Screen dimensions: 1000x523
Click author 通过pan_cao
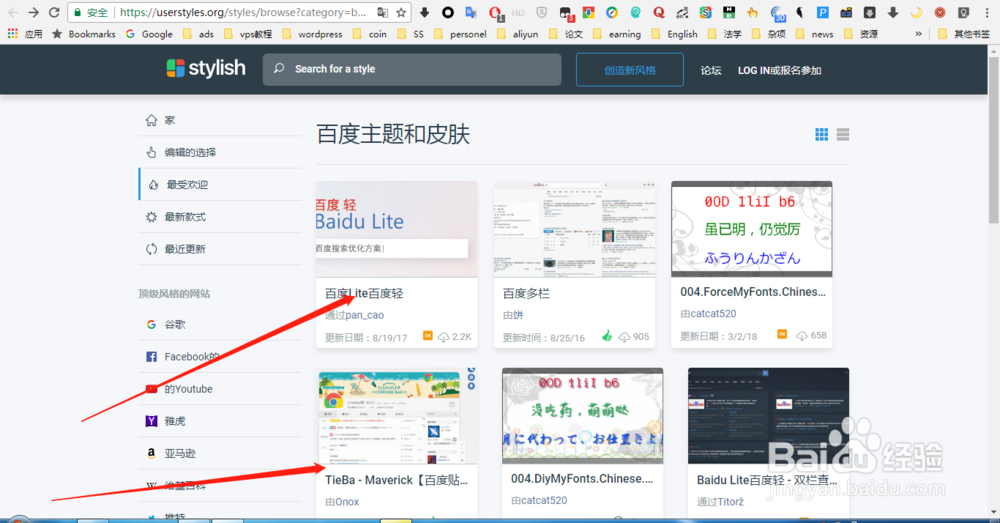tap(355, 315)
